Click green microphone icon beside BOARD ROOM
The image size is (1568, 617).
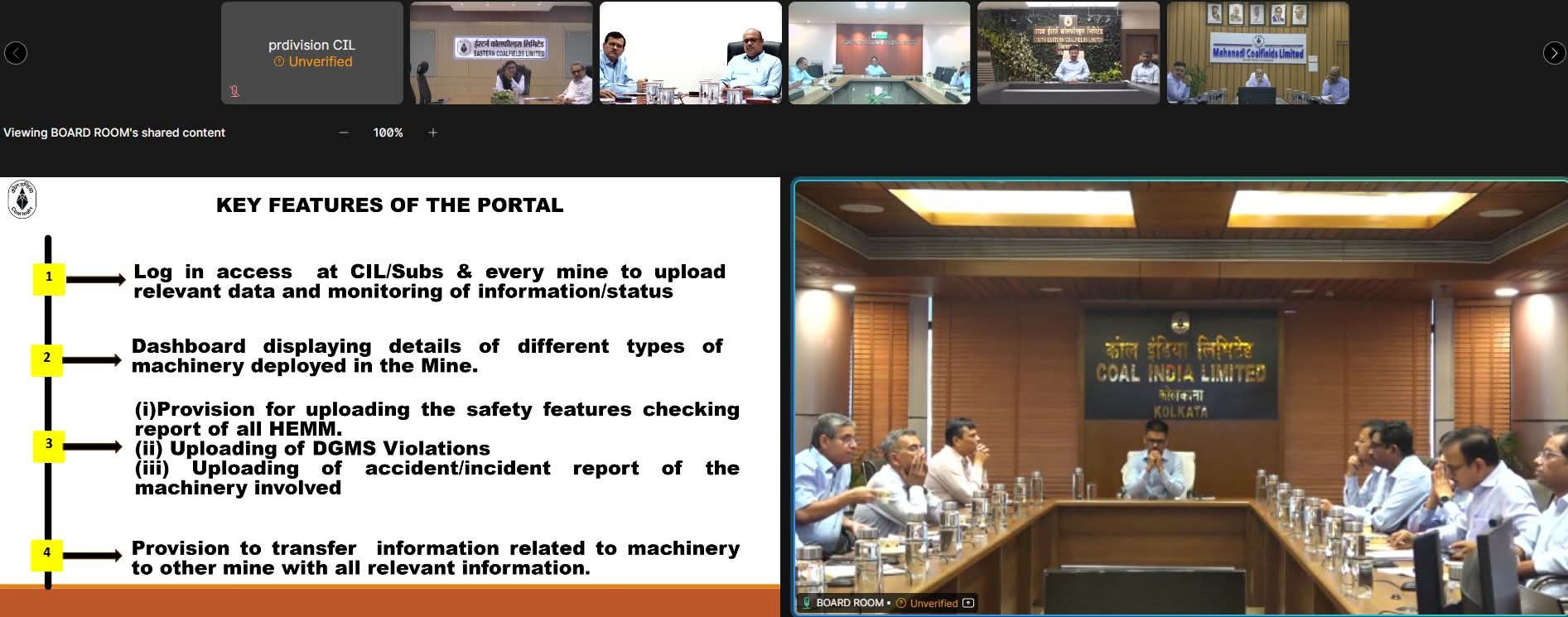click(x=806, y=603)
